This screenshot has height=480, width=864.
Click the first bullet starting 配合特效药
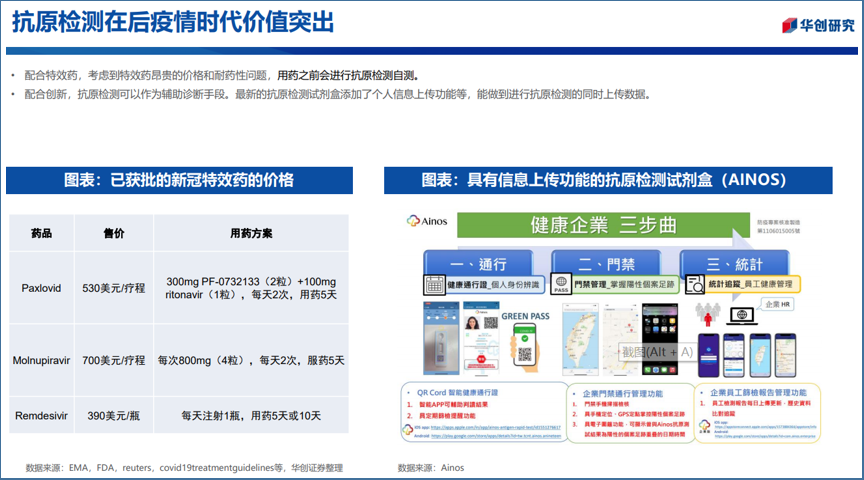point(222,75)
